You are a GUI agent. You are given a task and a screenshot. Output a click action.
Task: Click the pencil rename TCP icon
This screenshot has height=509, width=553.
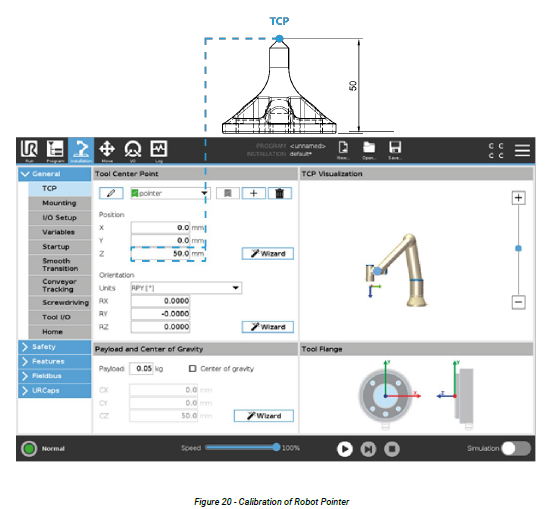click(111, 193)
